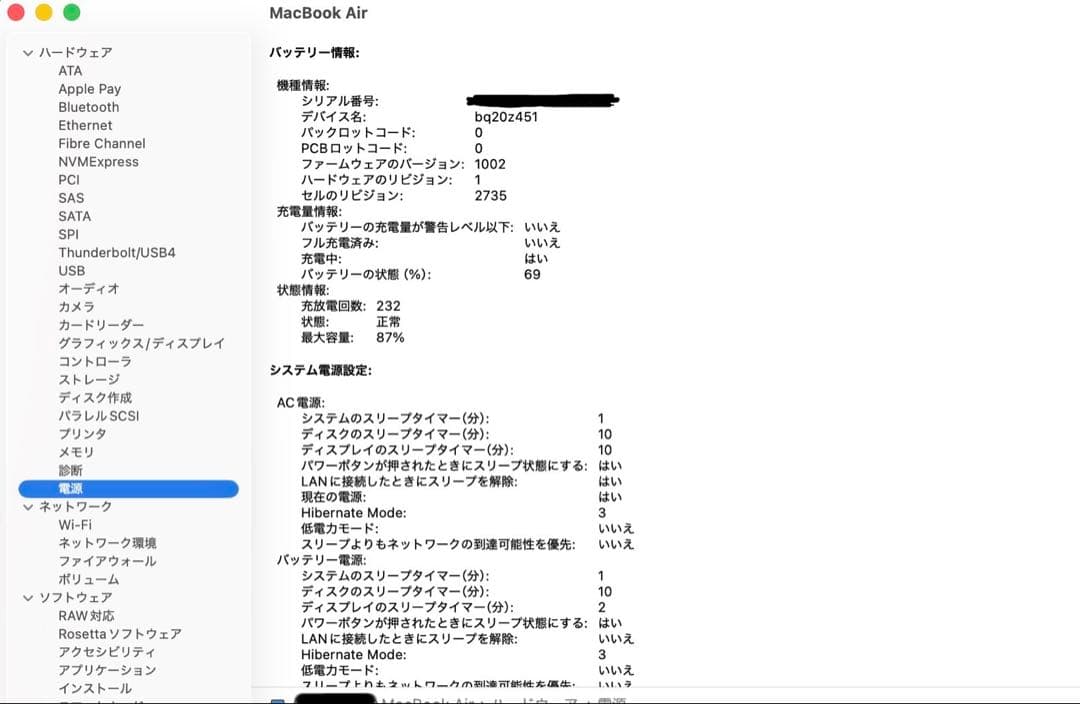Select Bluetooth in the hardware list
The height and width of the screenshot is (704, 1080).
tap(88, 107)
